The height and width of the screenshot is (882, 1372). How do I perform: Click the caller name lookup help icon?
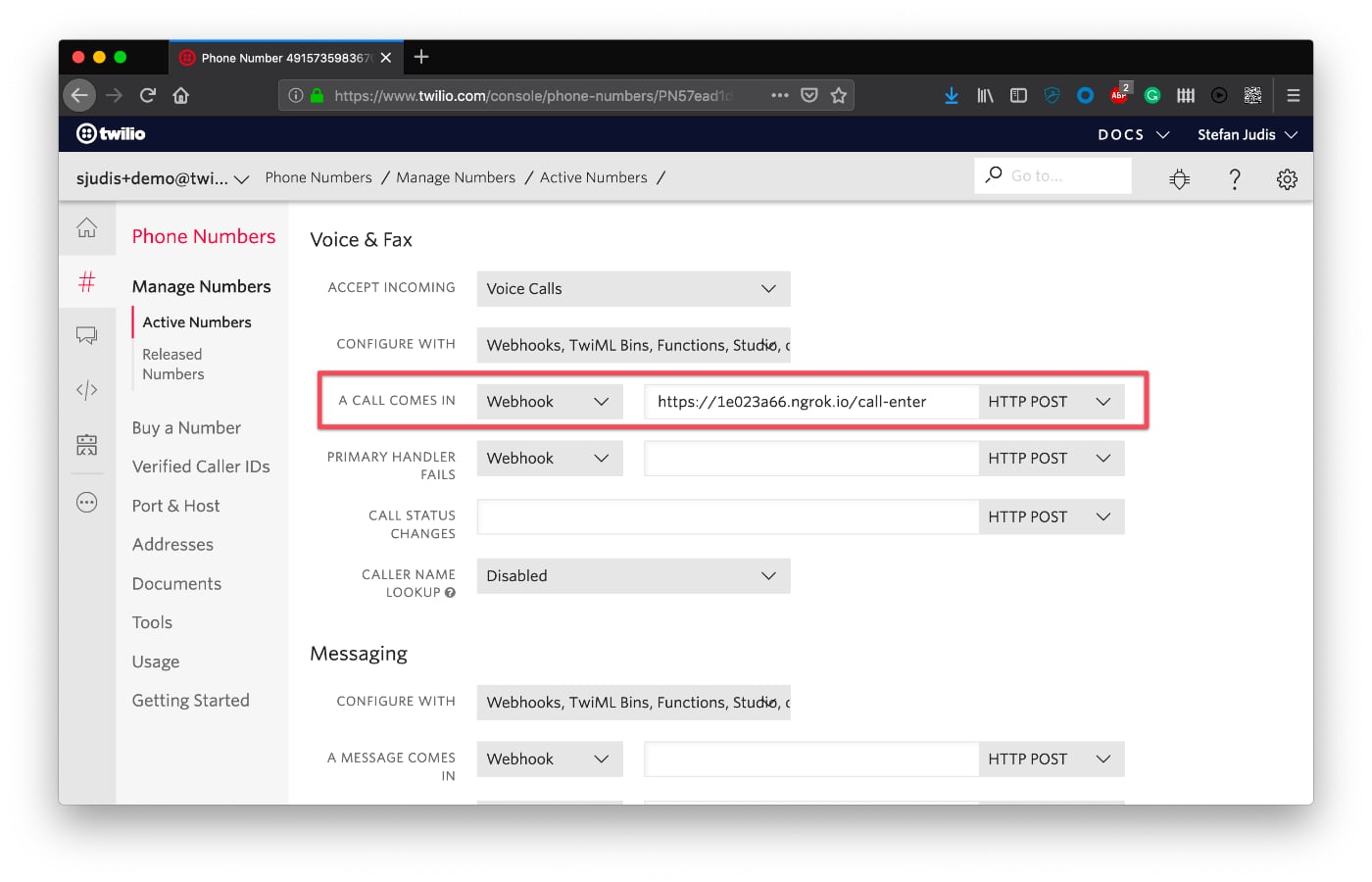coord(450,593)
